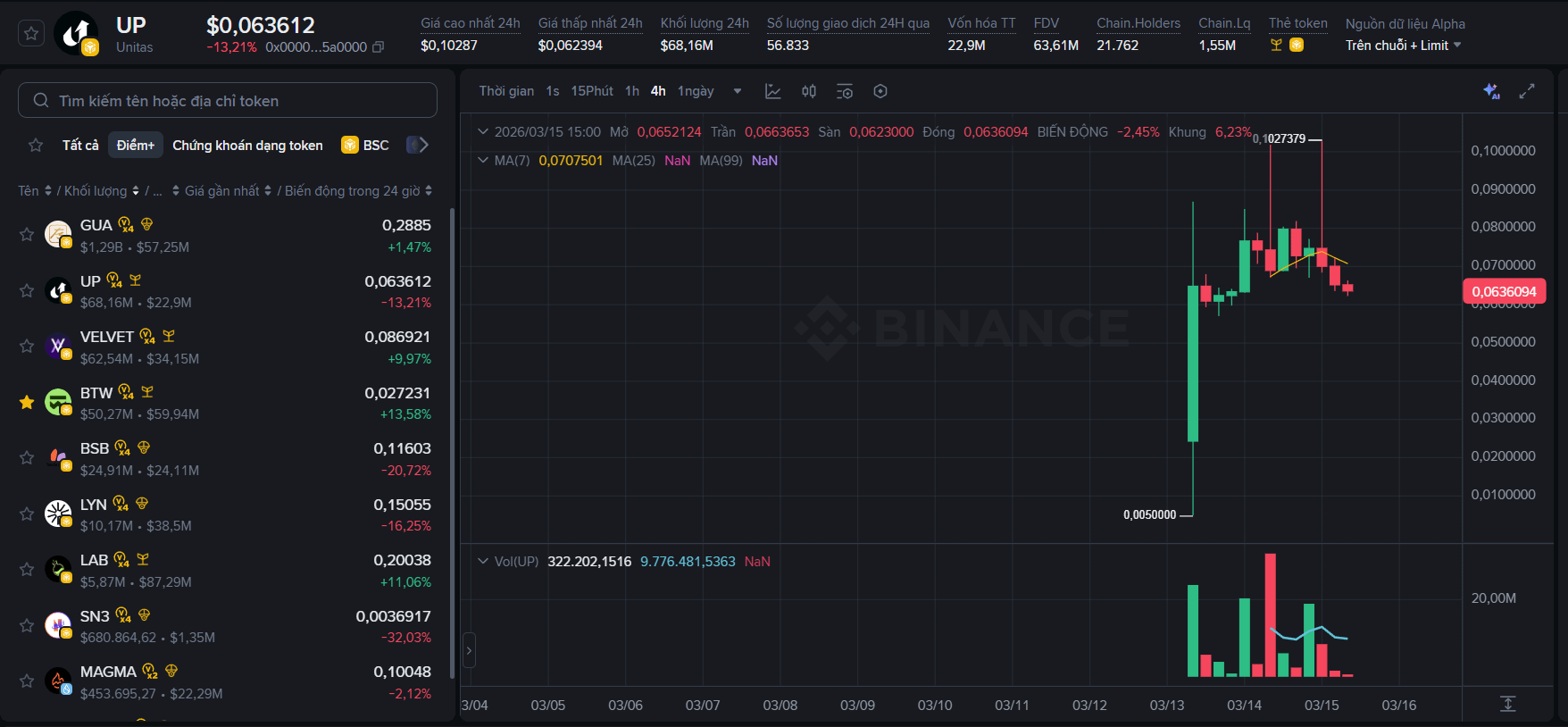The width and height of the screenshot is (1568, 727).
Task: Expand the collapsed side panel arrow
Action: pos(469,651)
